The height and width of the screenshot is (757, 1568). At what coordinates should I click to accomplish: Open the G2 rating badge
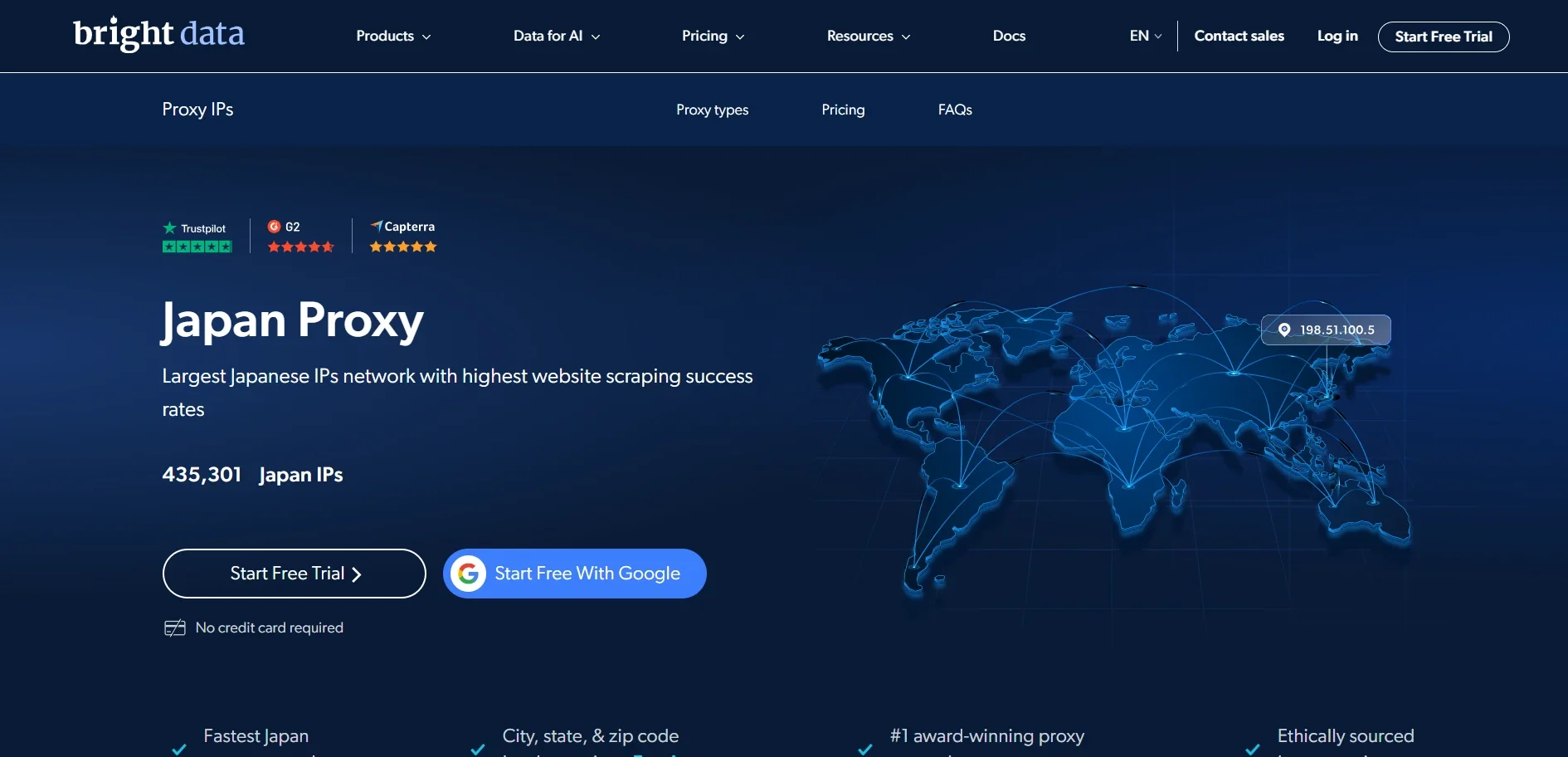pos(300,237)
